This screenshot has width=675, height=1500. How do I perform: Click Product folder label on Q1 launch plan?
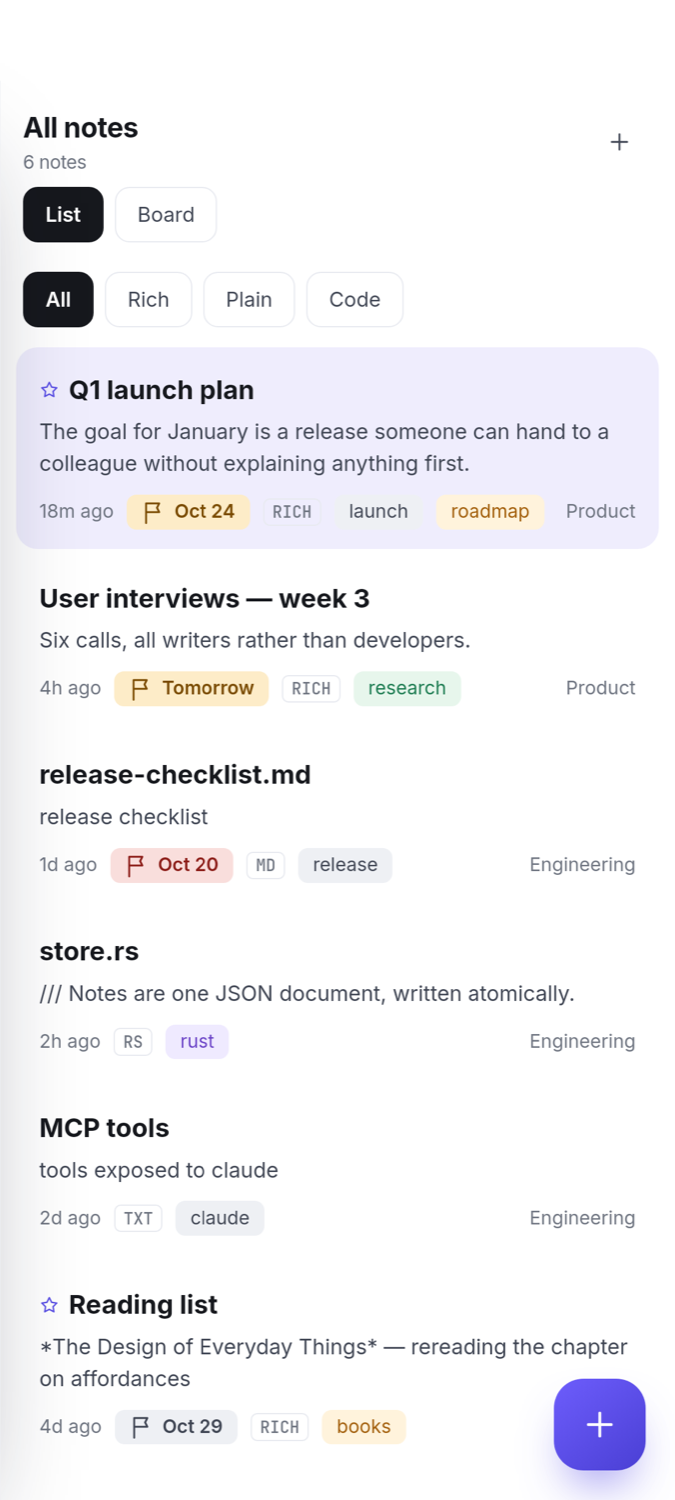[x=600, y=511]
